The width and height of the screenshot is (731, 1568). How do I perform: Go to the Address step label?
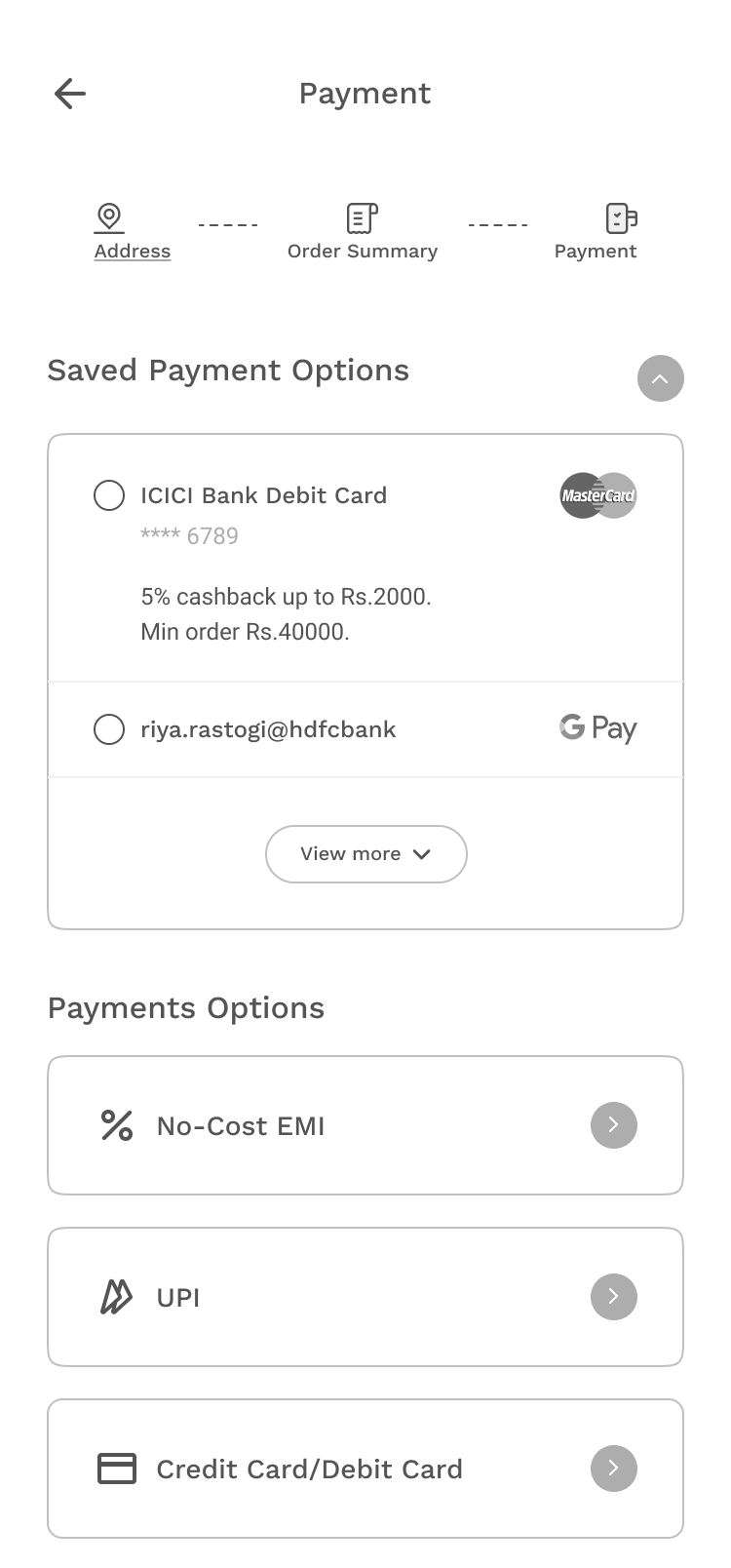[x=133, y=252]
